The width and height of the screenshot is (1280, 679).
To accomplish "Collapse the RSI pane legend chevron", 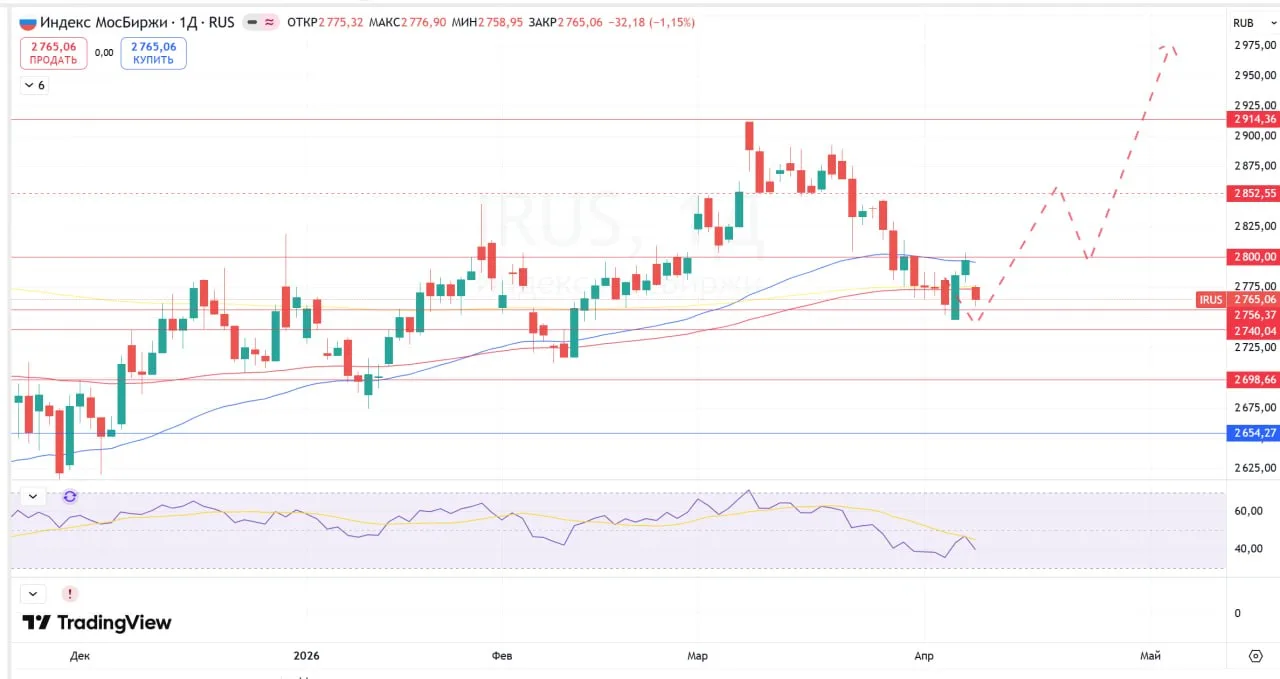I will [33, 496].
